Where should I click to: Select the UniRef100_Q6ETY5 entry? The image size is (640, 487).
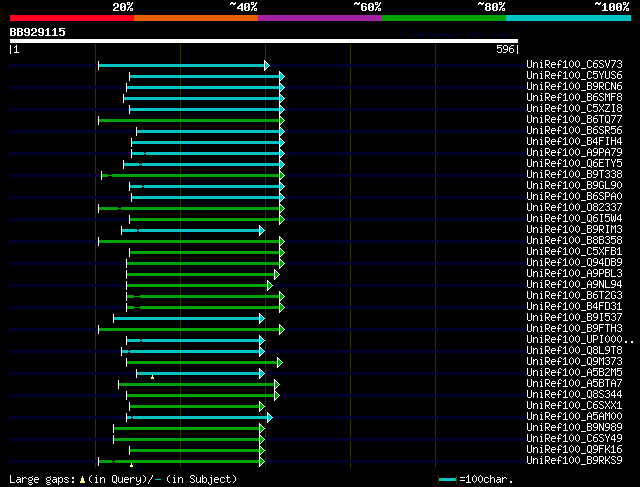(574, 164)
